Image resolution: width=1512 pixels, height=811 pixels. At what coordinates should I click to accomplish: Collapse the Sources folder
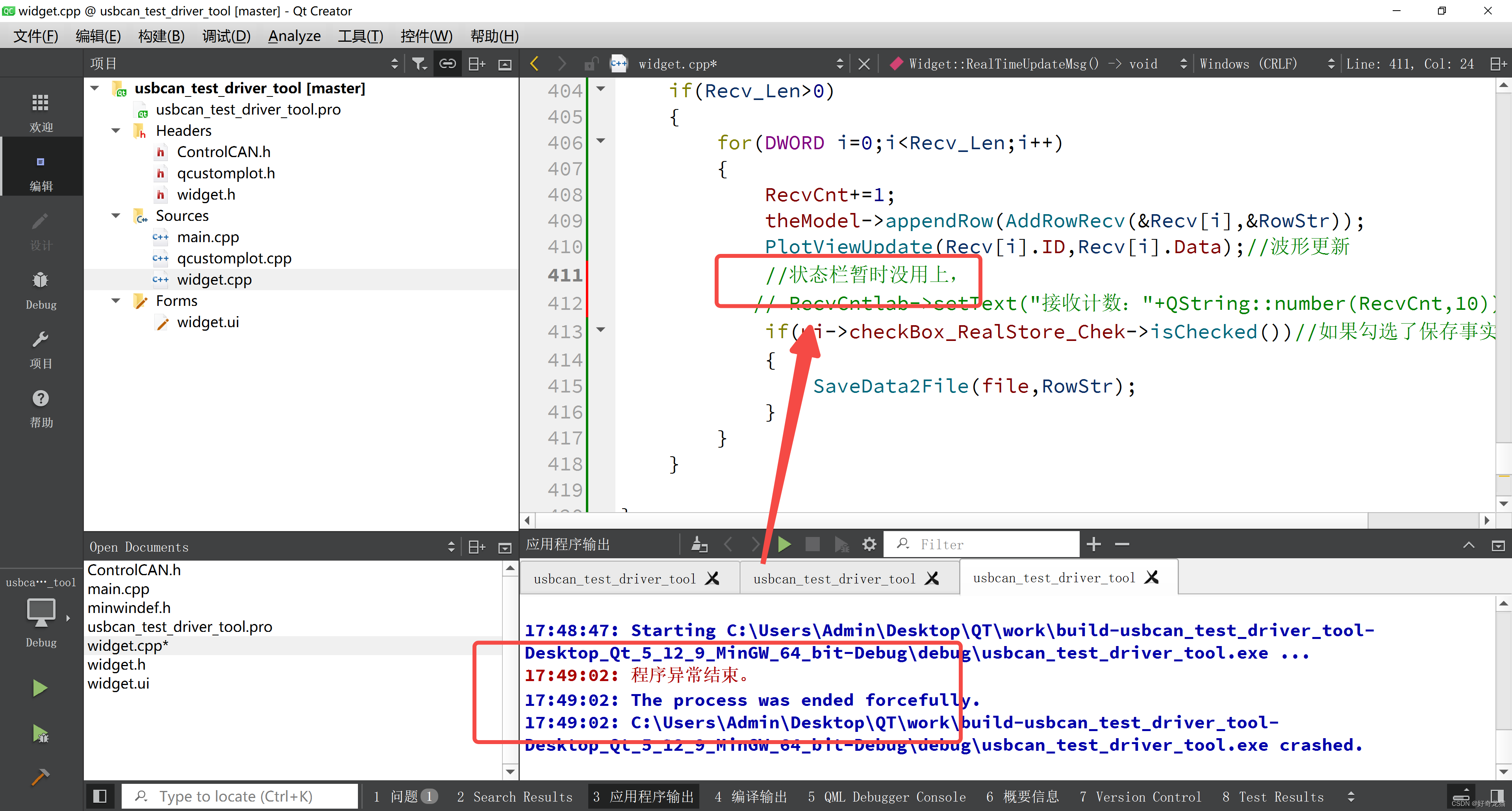click(x=116, y=215)
